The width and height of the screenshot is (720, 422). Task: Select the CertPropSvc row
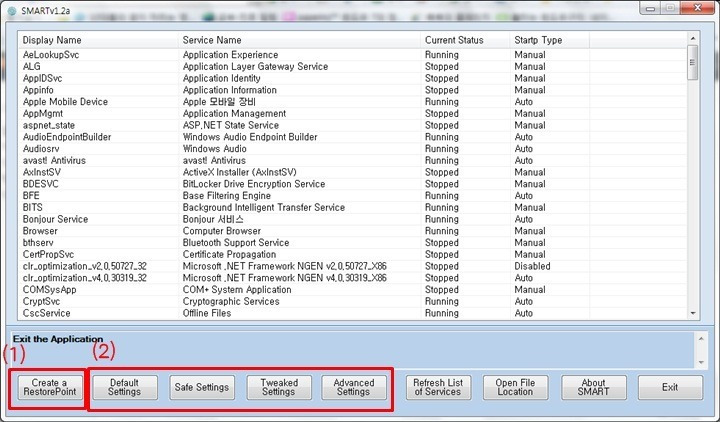(x=352, y=254)
